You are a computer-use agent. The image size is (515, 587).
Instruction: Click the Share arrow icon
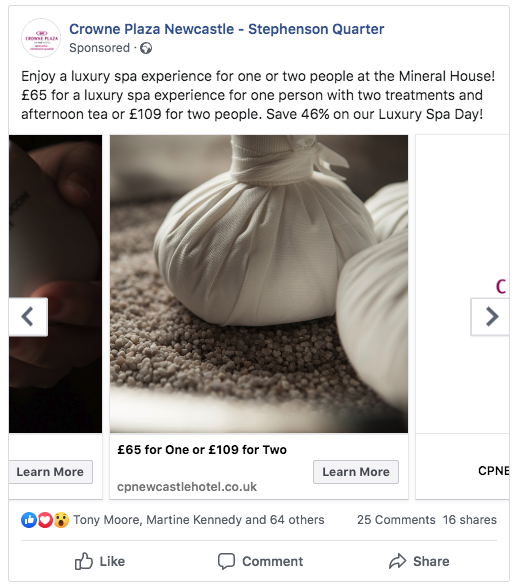(397, 561)
